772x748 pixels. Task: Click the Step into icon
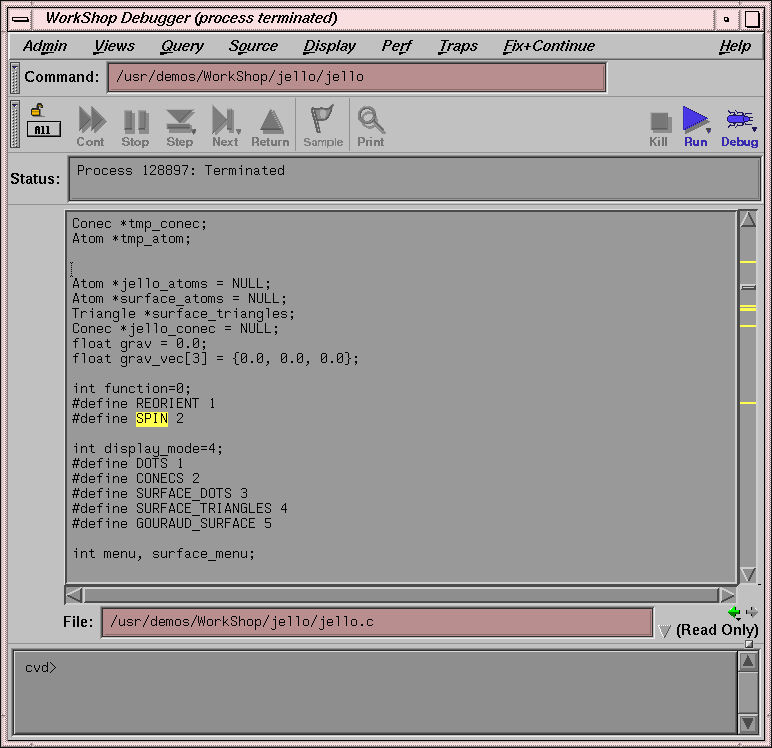[180, 125]
